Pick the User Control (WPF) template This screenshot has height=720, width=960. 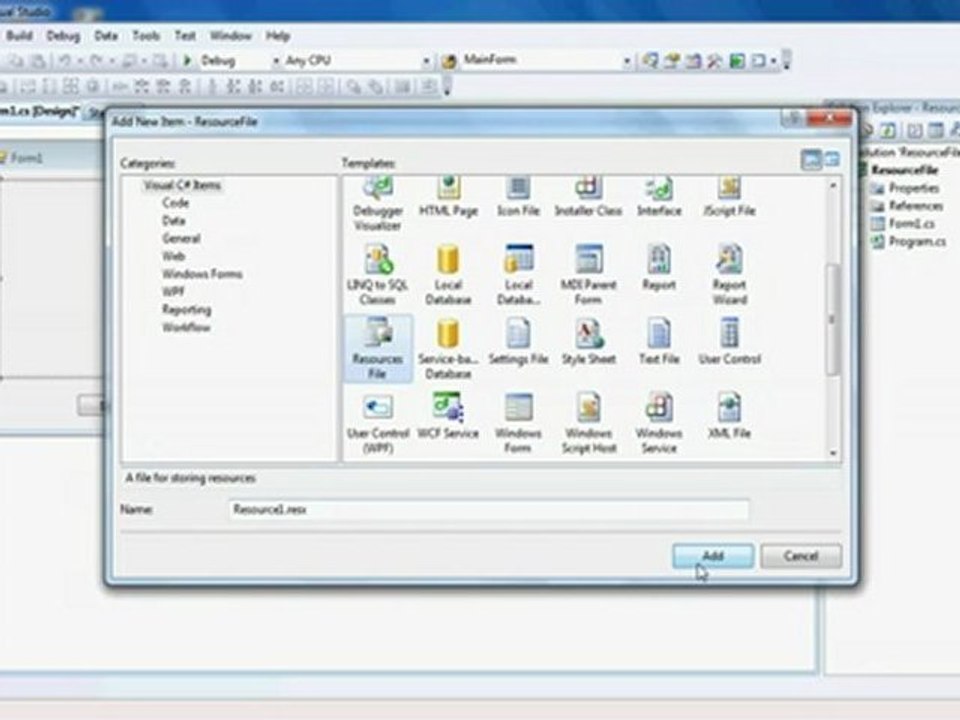point(378,424)
